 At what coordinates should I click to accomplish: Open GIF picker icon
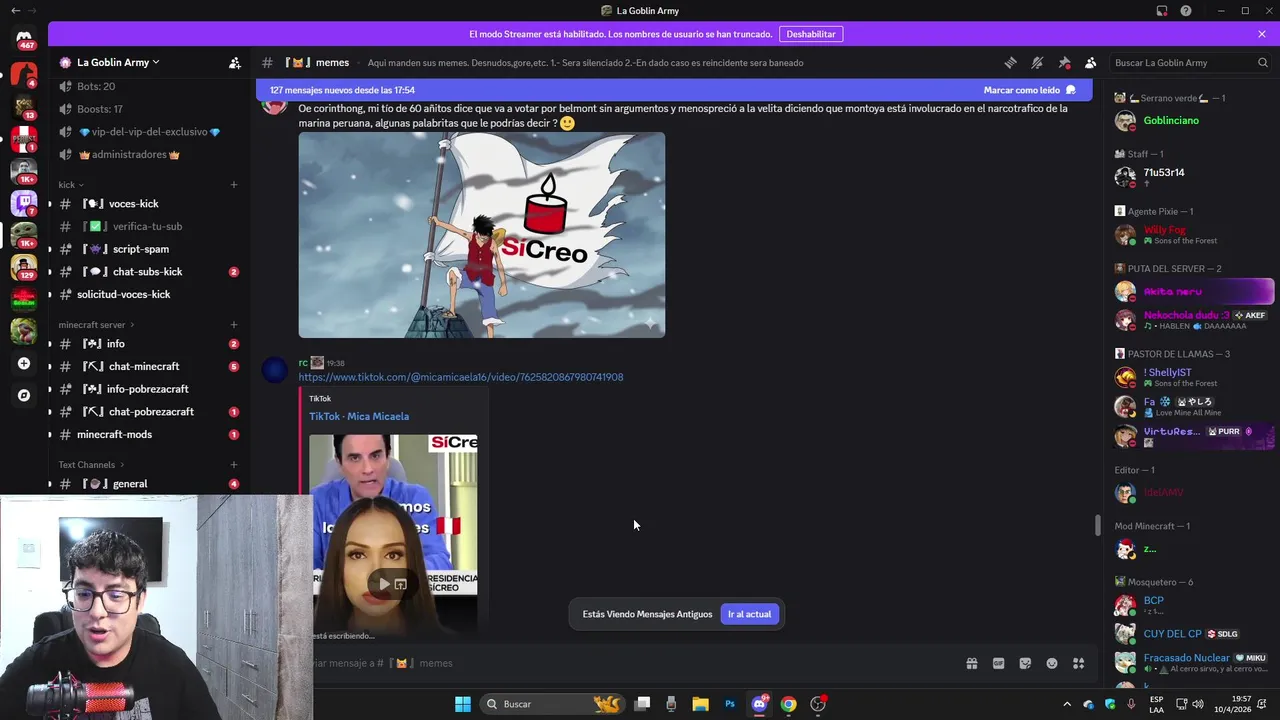[x=998, y=663]
